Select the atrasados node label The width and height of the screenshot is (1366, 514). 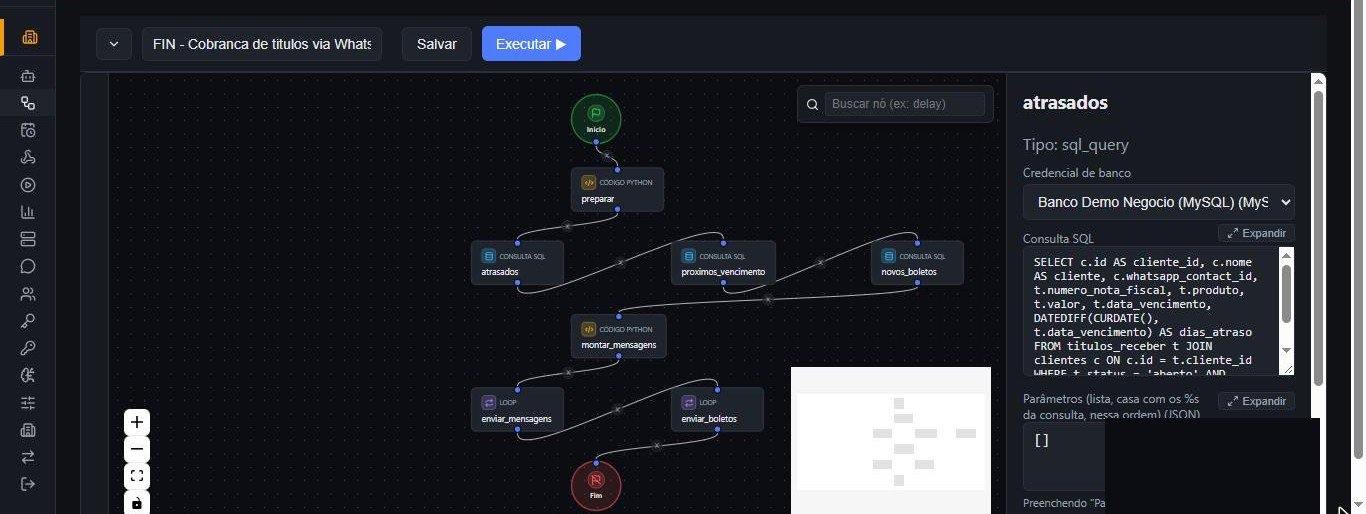501,272
